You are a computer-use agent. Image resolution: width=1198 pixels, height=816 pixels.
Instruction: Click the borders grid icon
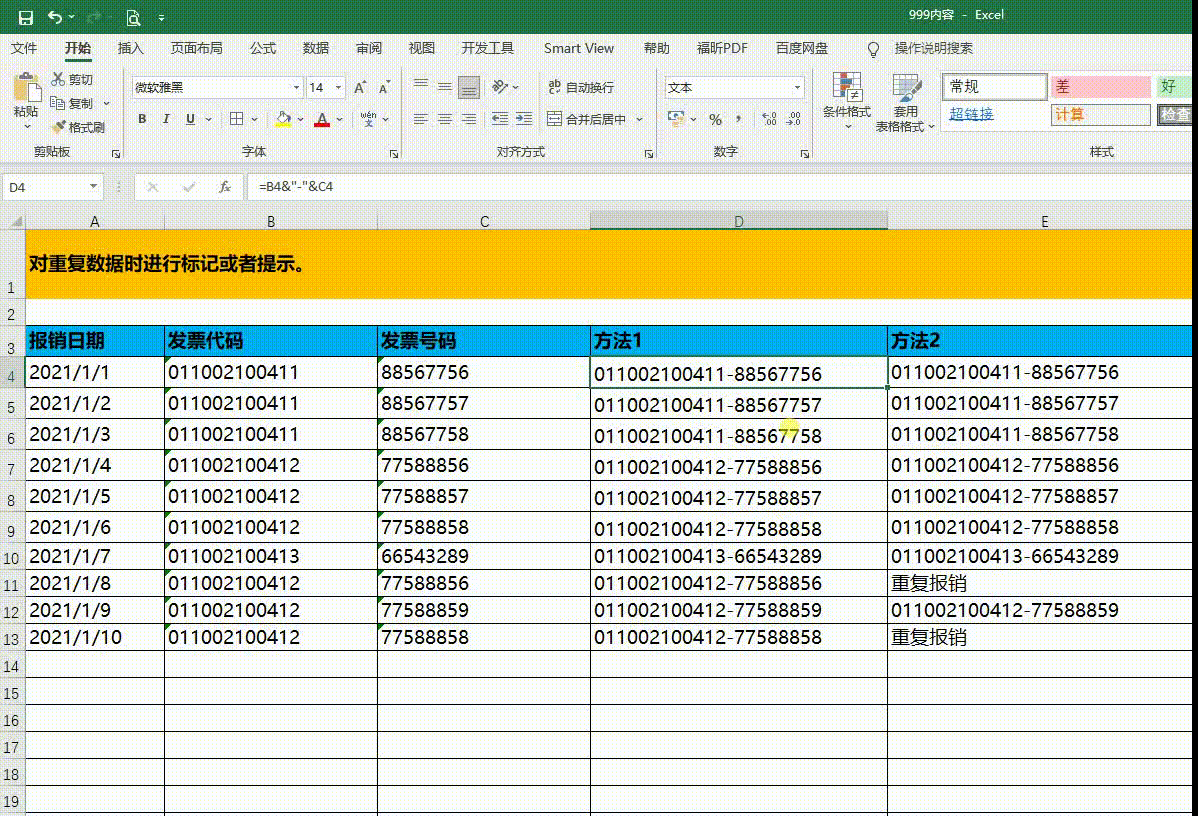pos(237,118)
